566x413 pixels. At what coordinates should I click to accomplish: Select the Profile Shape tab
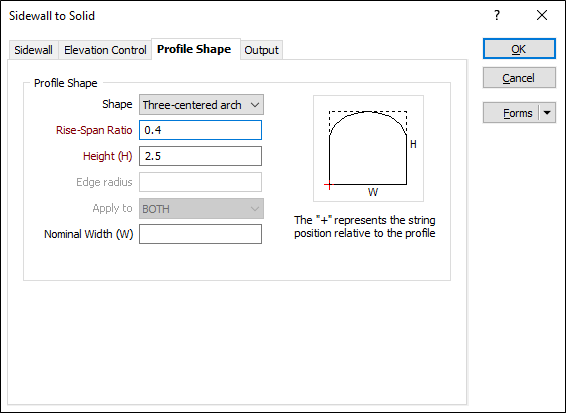(x=194, y=49)
